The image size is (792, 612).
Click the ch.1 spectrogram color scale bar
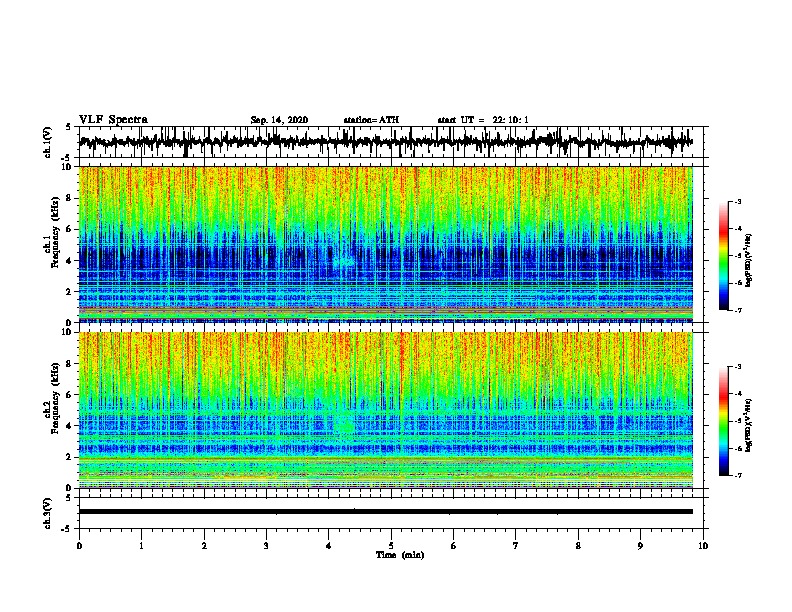point(724,256)
